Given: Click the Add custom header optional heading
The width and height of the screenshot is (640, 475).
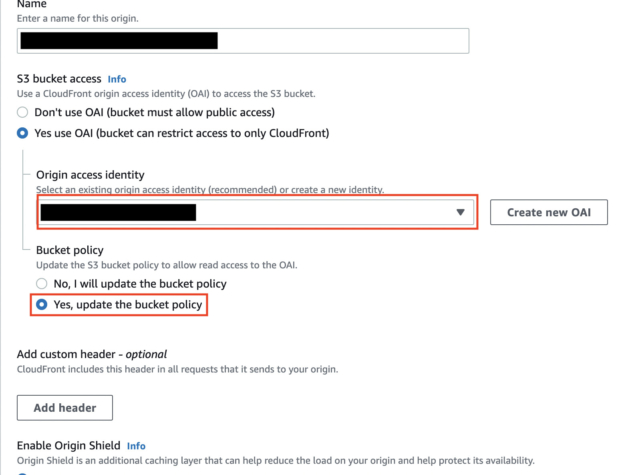Looking at the screenshot, I should tap(92, 354).
